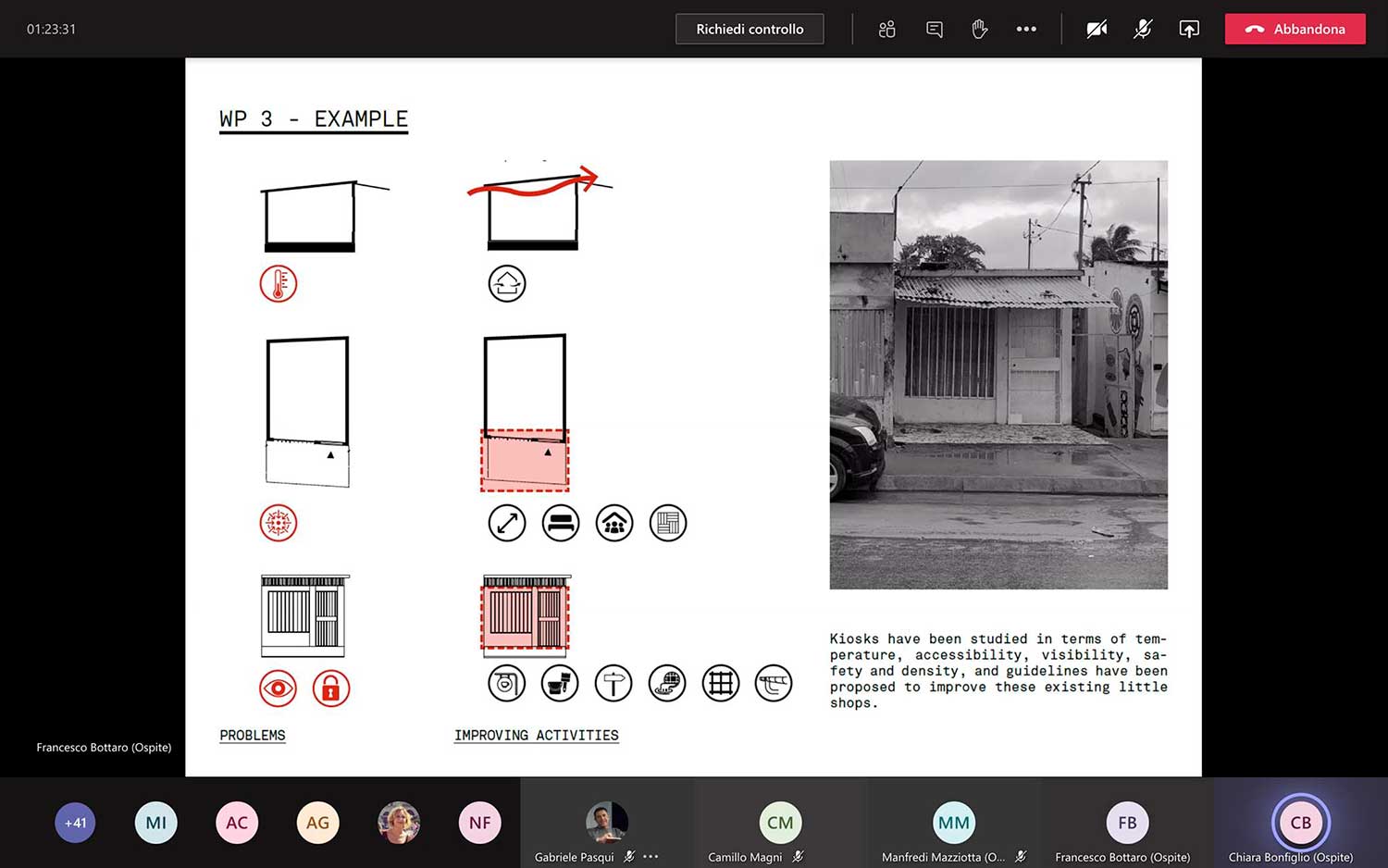
Task: Expand the +41 hidden participants
Action: (x=75, y=822)
